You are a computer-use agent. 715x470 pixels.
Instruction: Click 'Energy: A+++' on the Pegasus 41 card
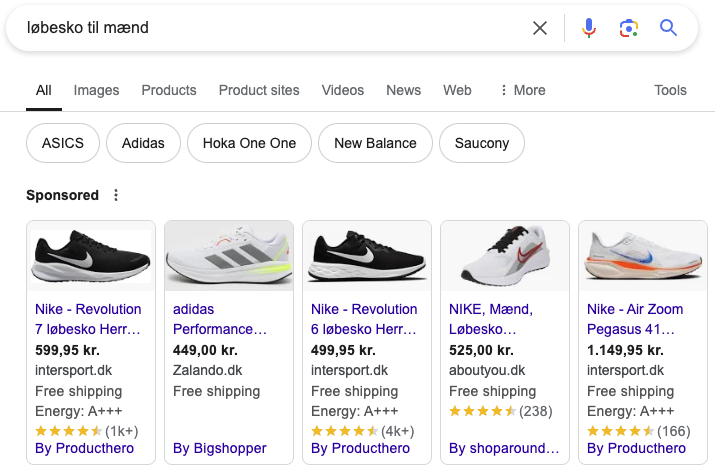coord(630,411)
